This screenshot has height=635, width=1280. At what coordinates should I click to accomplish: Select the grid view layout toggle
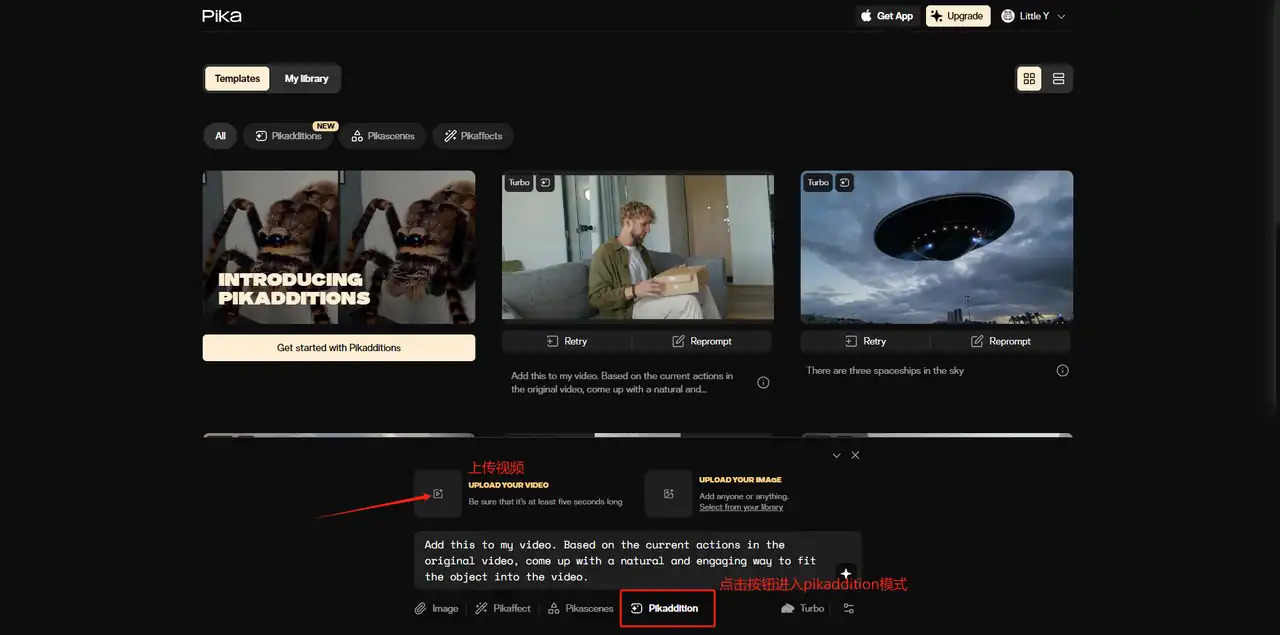(1029, 79)
